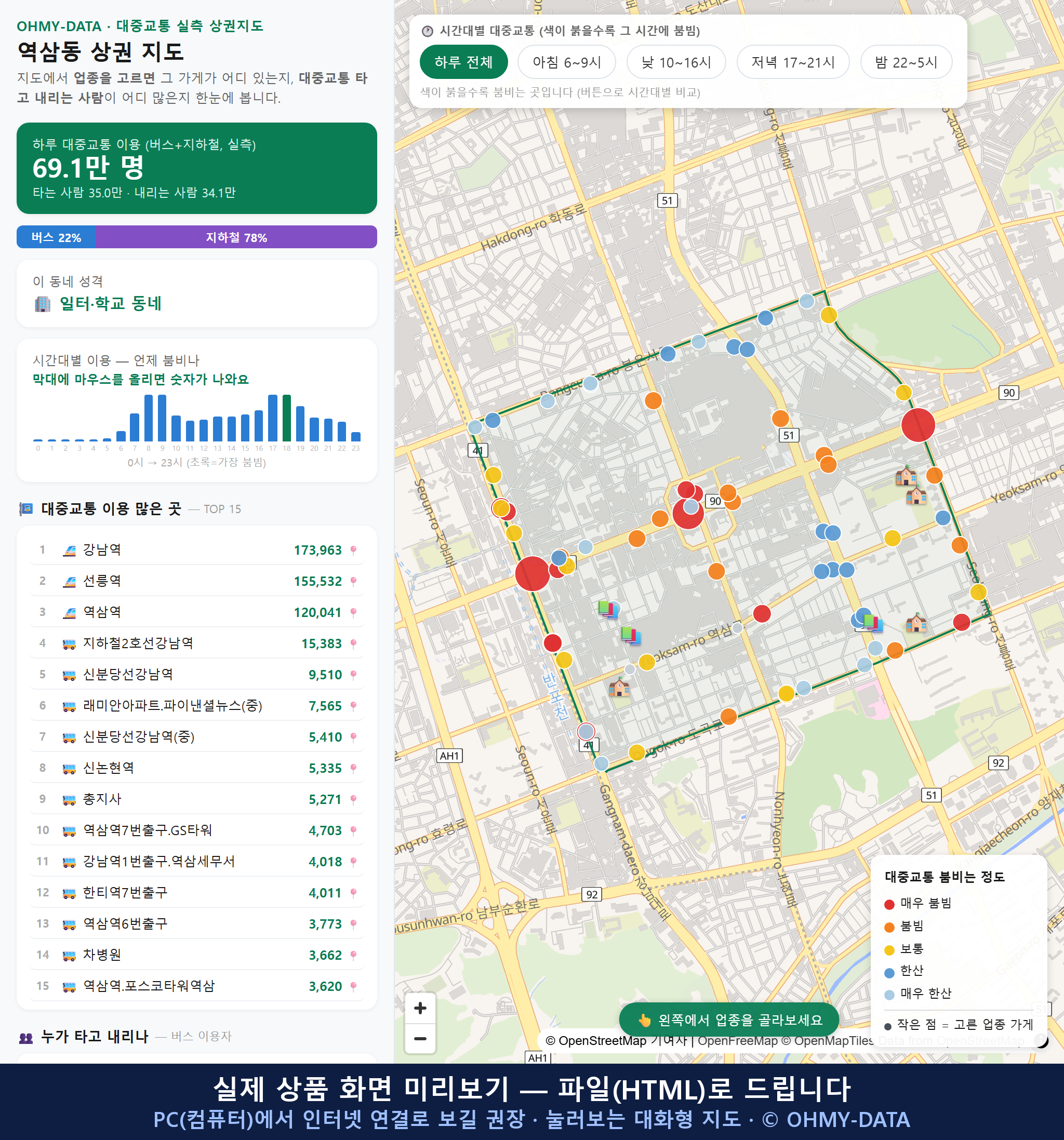Click the subway icon beside 강남역
The image size is (1064, 1140).
(70, 551)
